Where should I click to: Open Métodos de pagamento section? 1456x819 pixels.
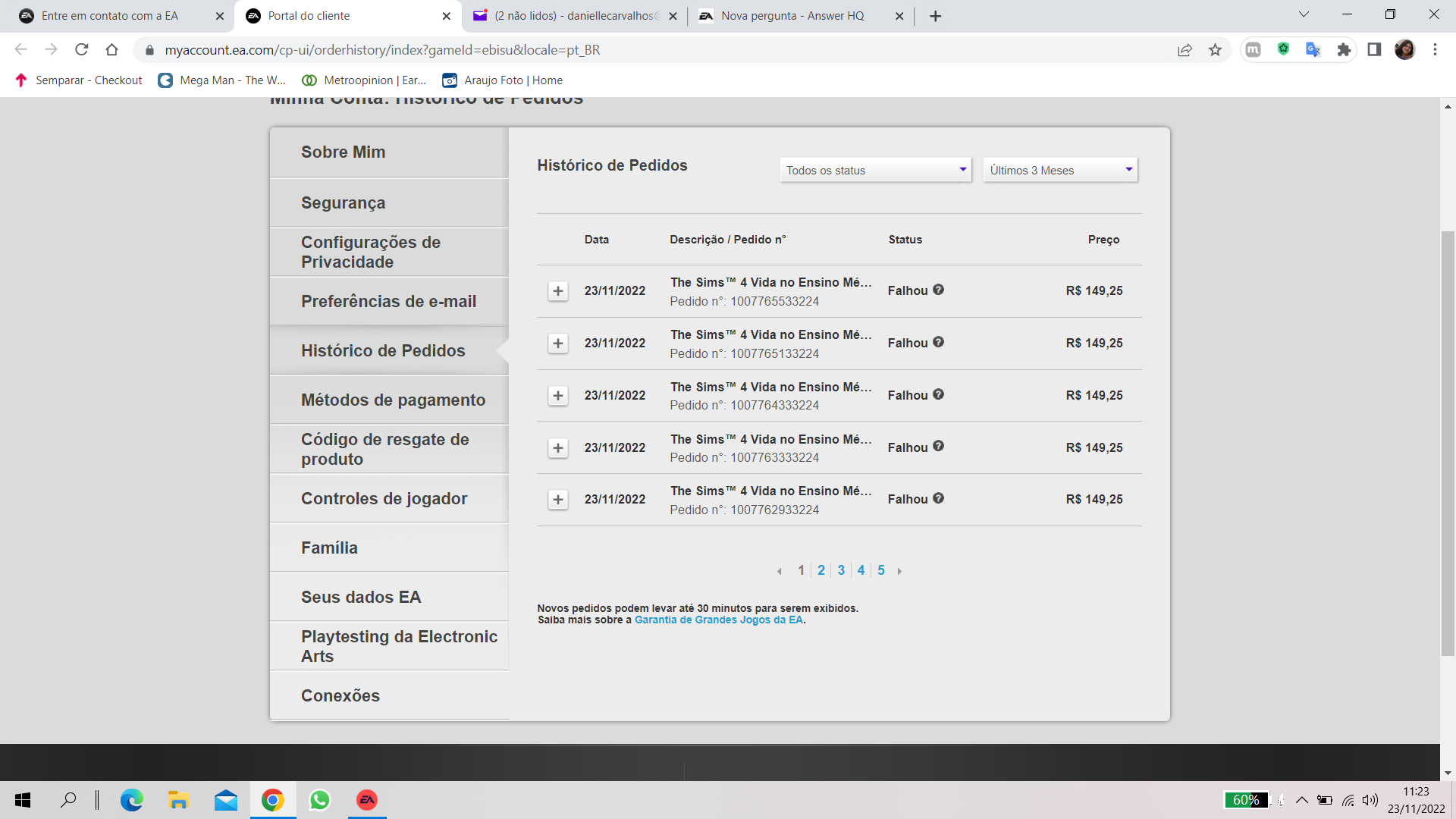click(389, 400)
